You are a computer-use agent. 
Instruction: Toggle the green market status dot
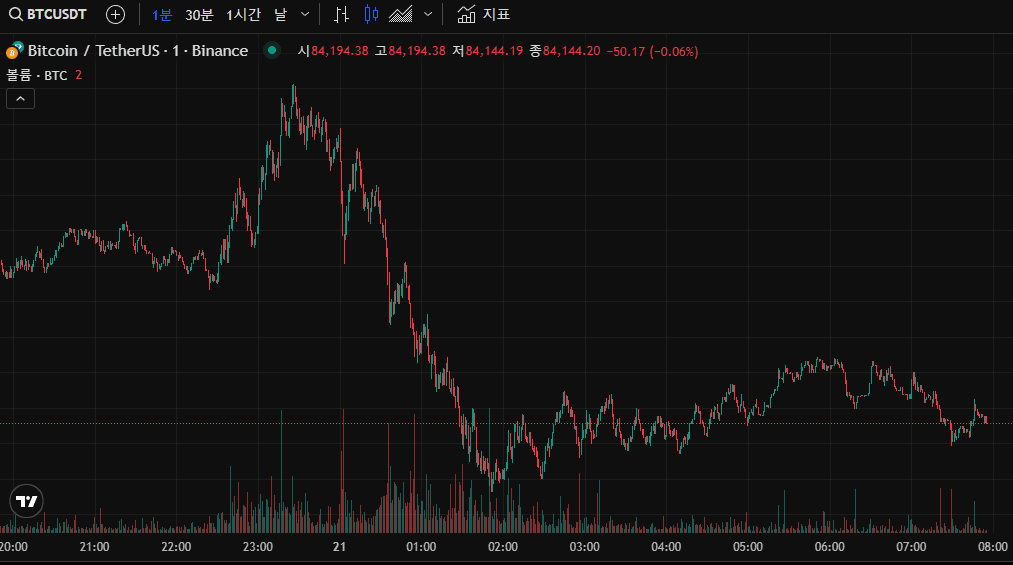pyautogui.click(x=272, y=51)
